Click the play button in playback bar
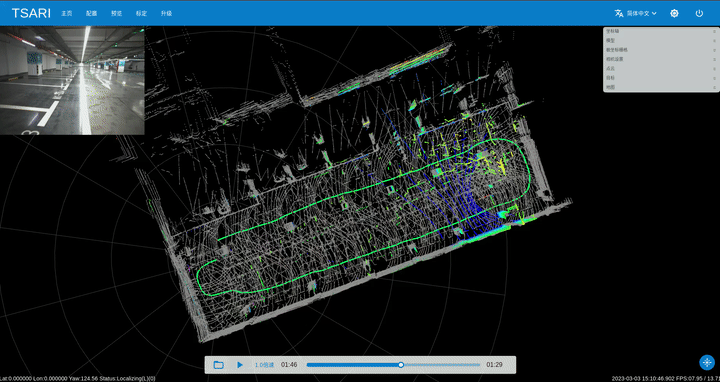The image size is (720, 382). (240, 365)
